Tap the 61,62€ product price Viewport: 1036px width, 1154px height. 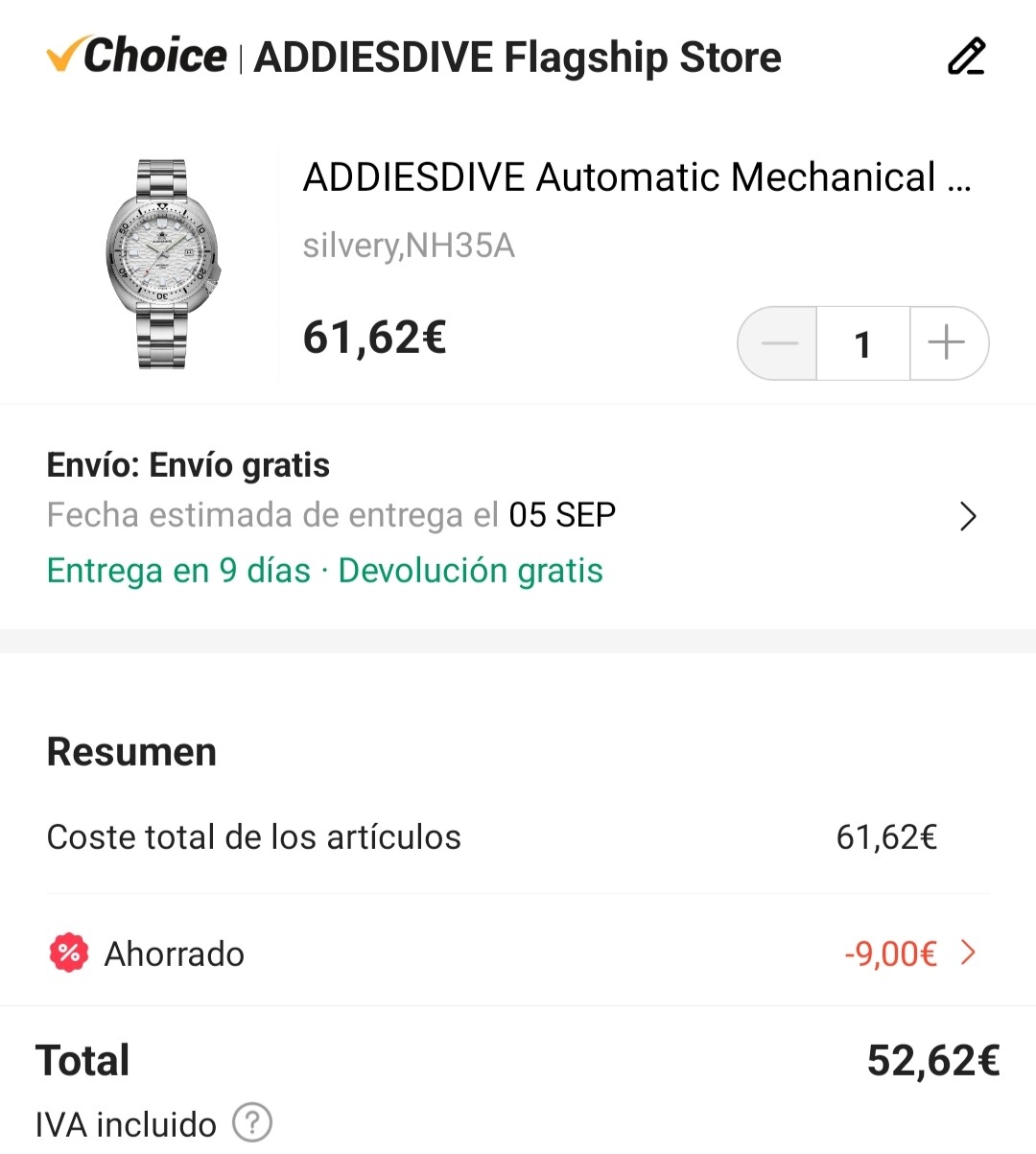(374, 338)
